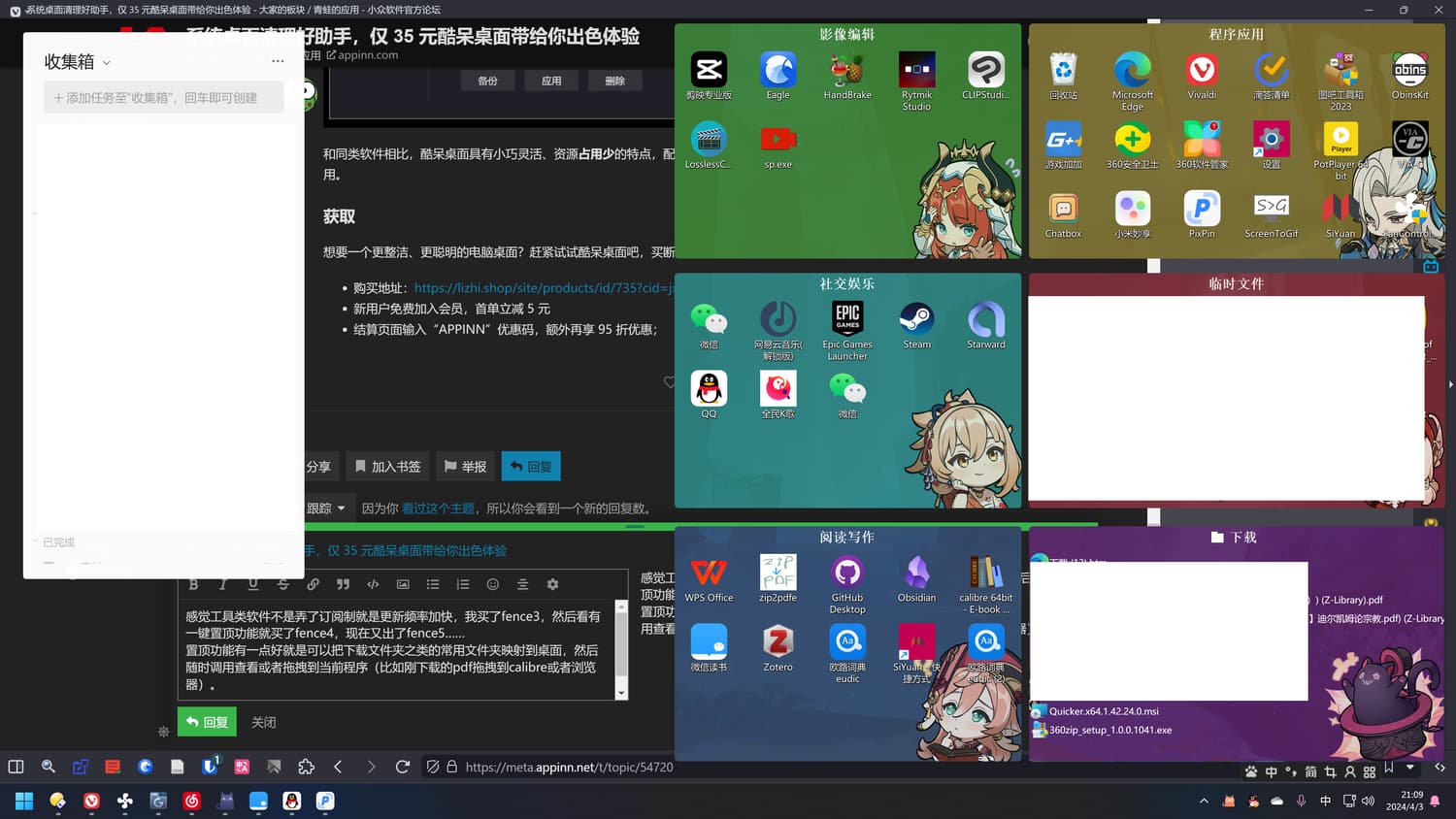Open the QQ desktop shortcut

(709, 390)
